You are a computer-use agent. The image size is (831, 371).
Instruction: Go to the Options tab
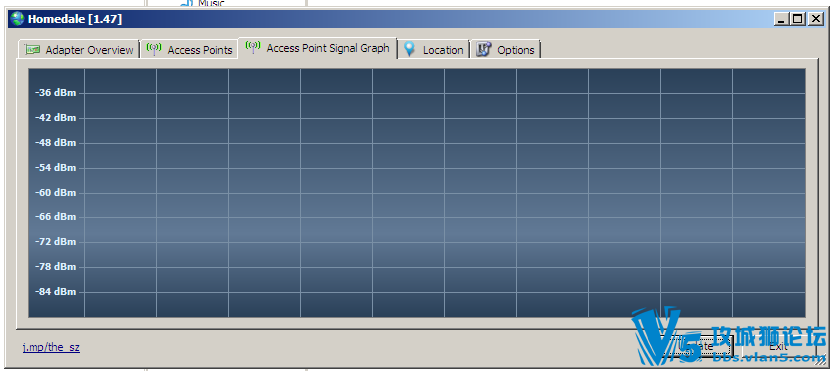click(506, 50)
